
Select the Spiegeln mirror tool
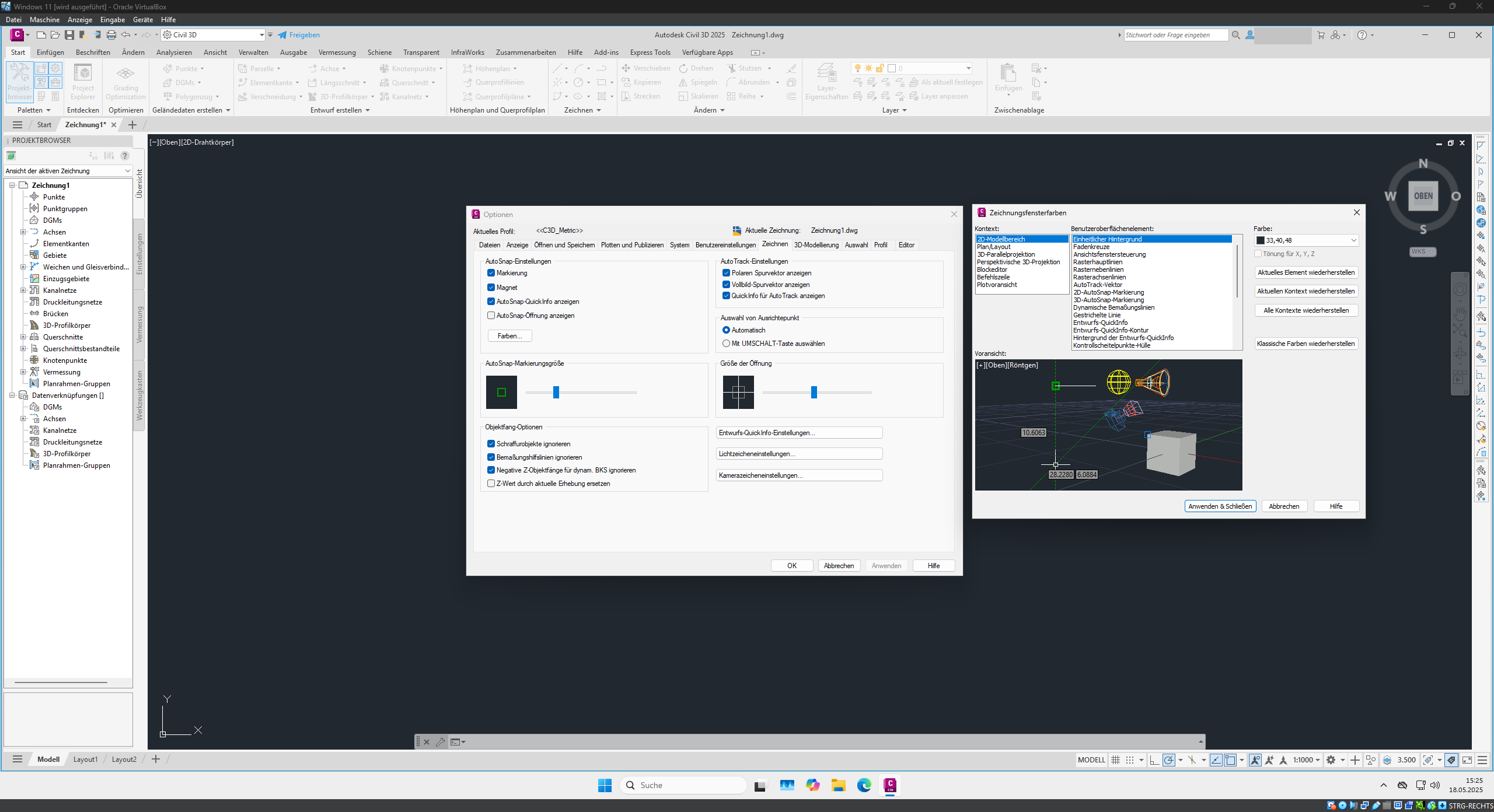click(x=697, y=82)
